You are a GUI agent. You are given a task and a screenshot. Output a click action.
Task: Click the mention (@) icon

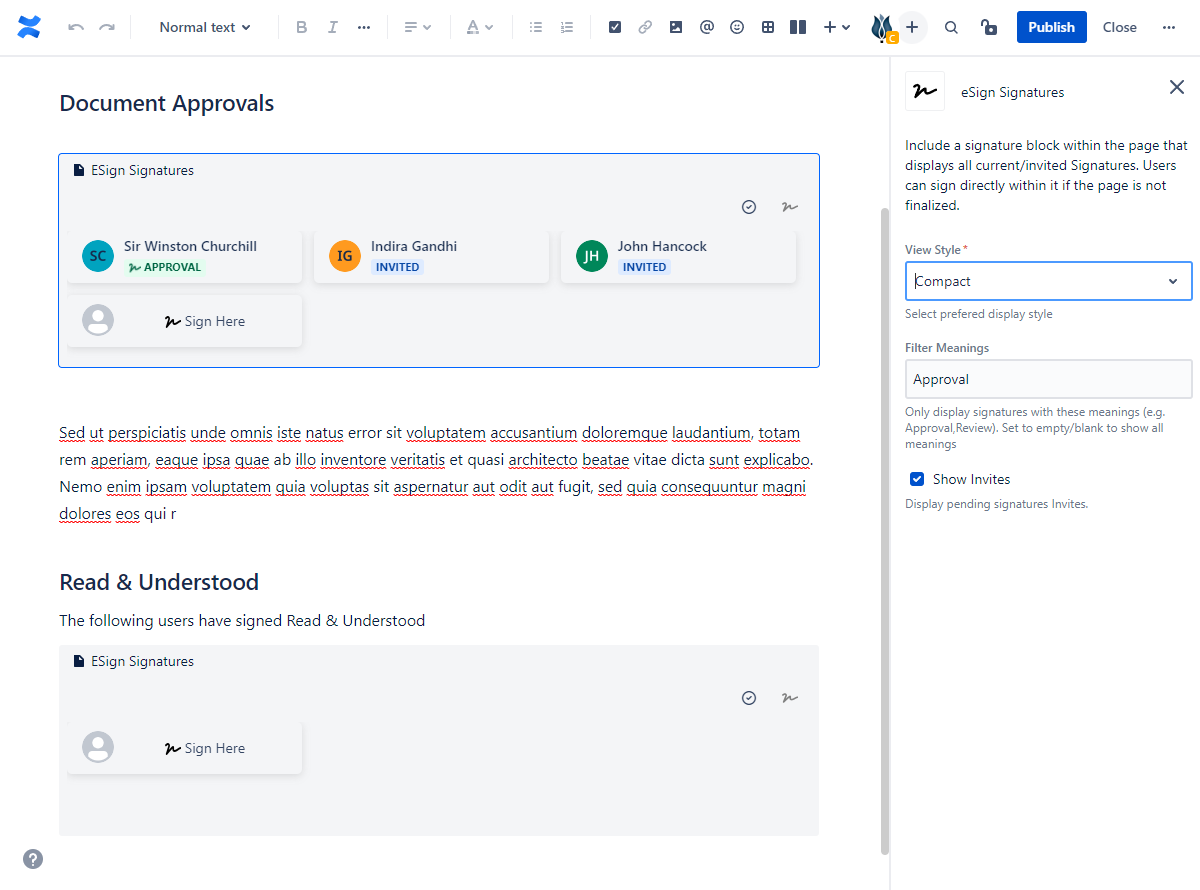(707, 27)
